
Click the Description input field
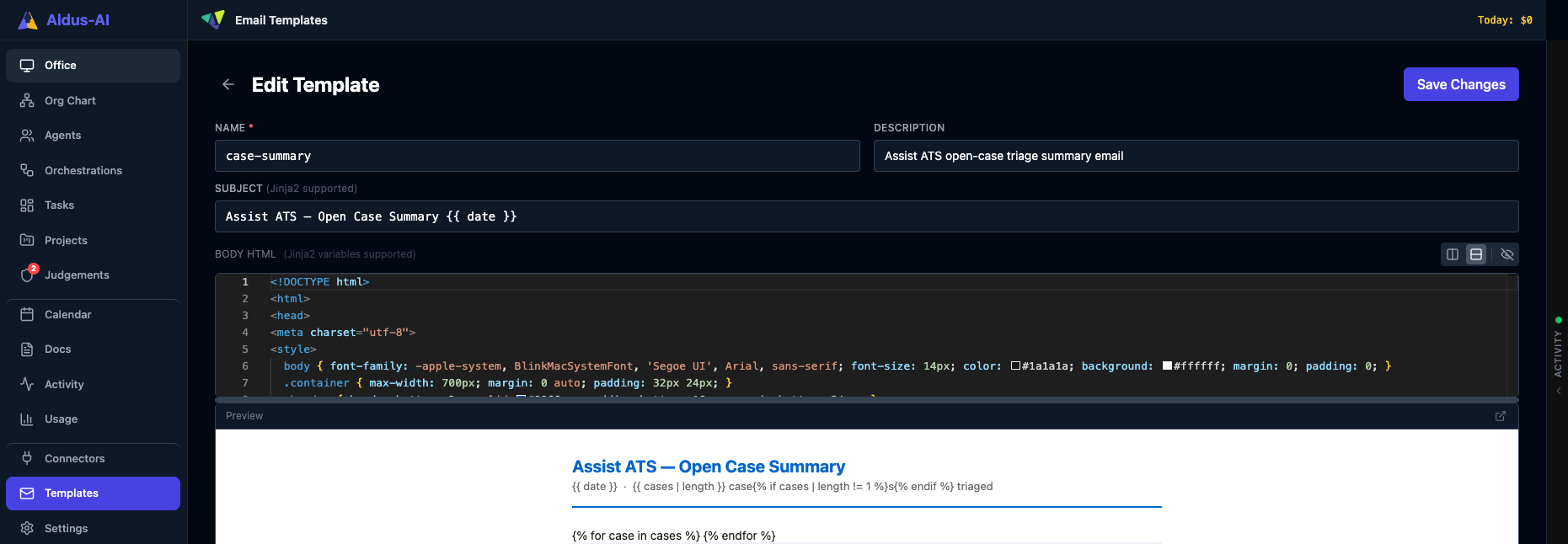(1196, 156)
